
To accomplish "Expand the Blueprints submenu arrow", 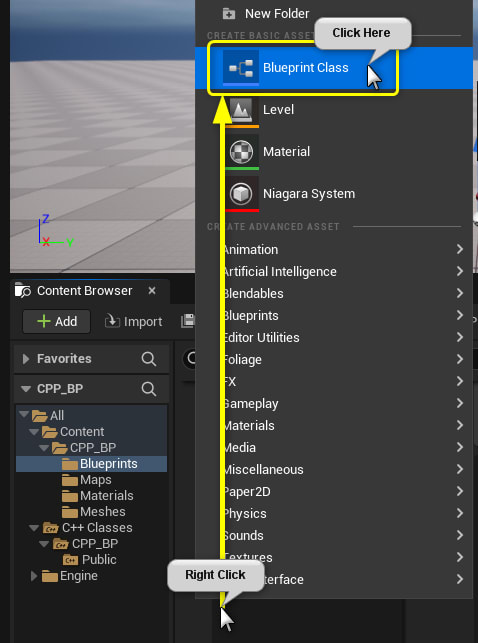I will [x=460, y=315].
